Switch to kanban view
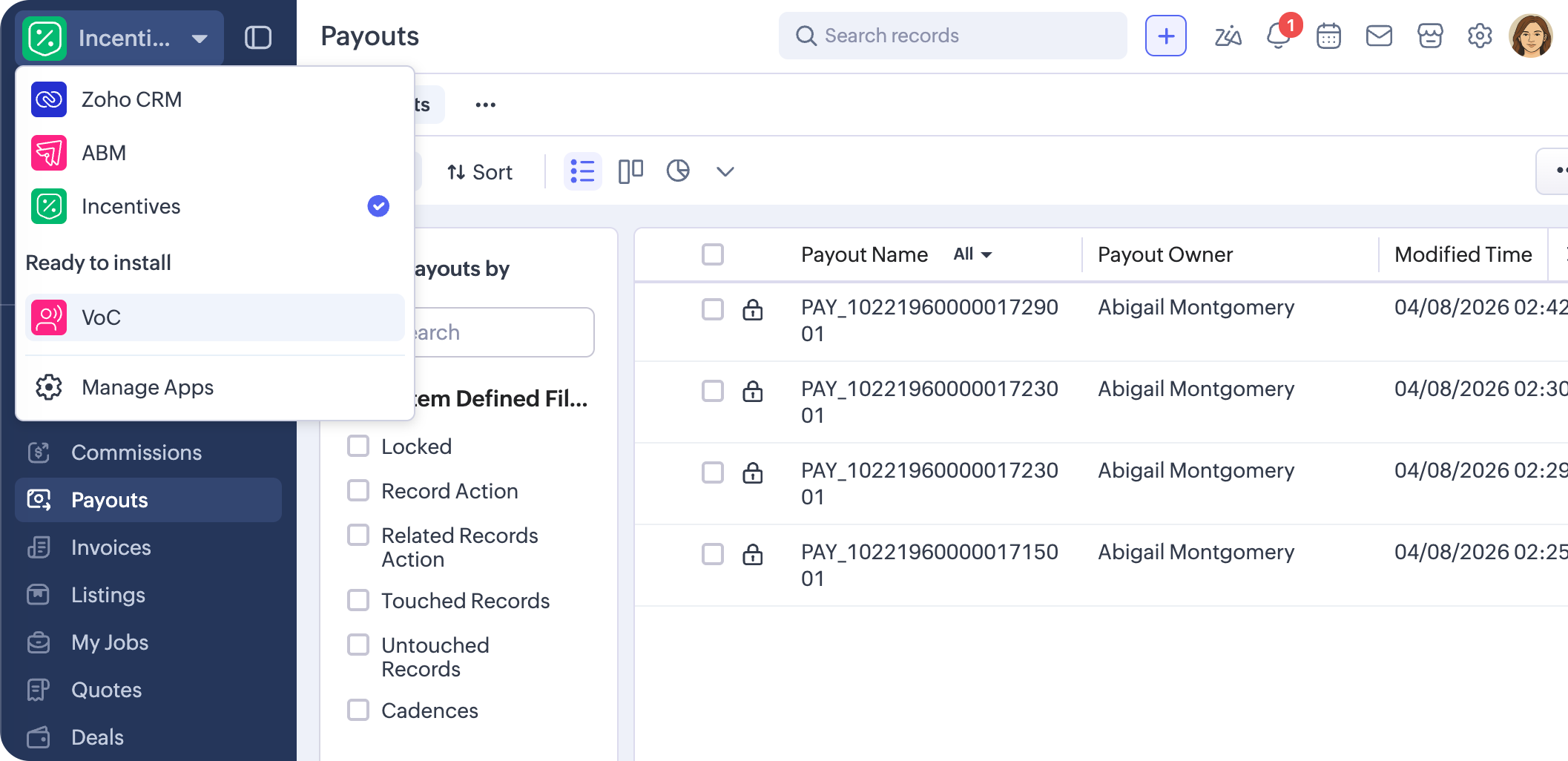 coord(630,171)
